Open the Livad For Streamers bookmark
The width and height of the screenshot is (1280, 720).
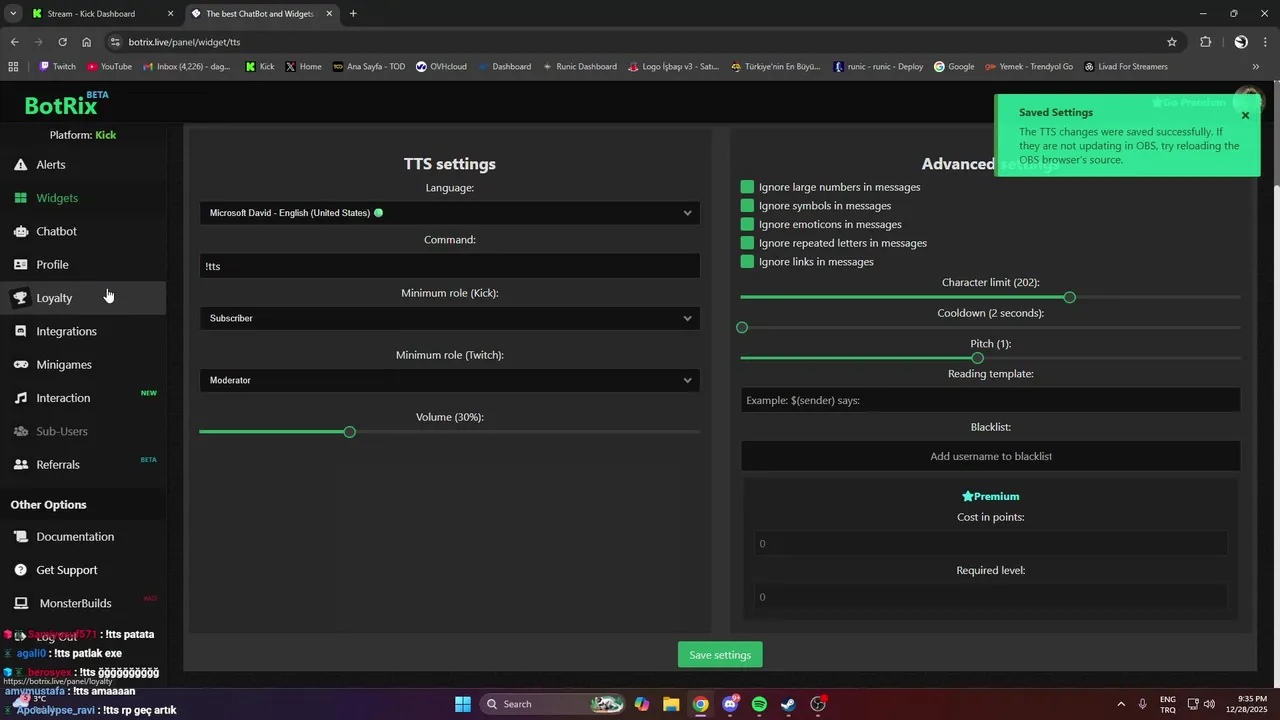click(x=1125, y=67)
